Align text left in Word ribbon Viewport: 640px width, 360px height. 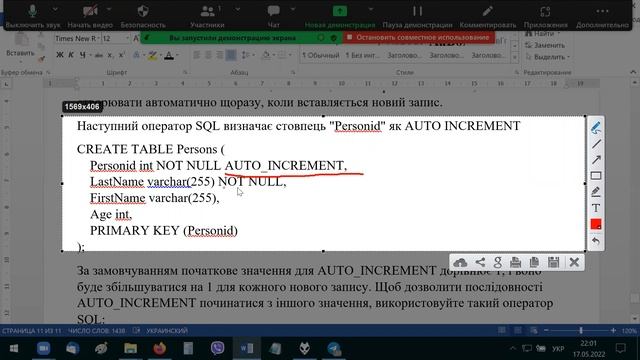point(197,55)
